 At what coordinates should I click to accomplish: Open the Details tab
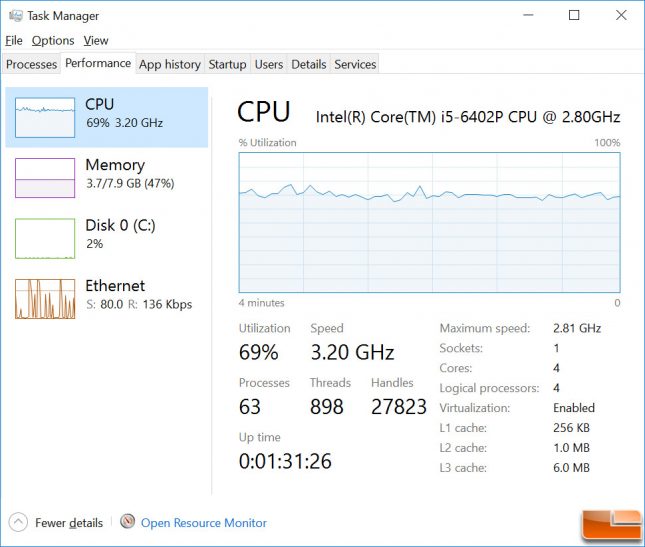tap(309, 64)
